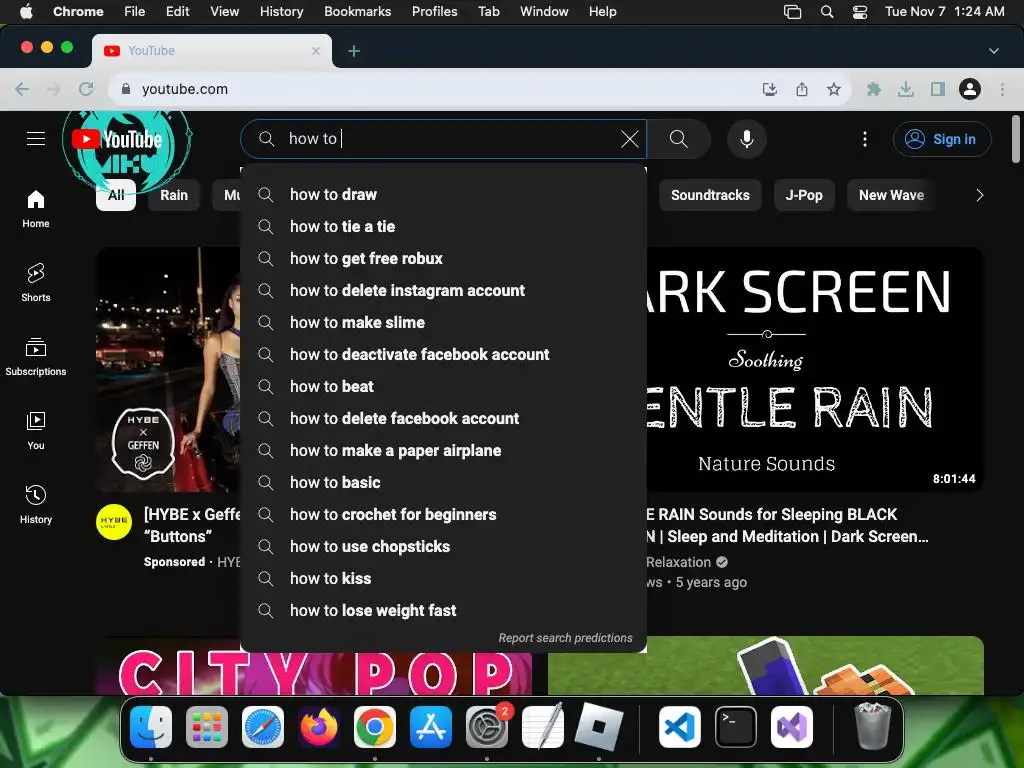The height and width of the screenshot is (768, 1024).
Task: Choose suggestion 'how to make slime'
Action: coord(443,323)
